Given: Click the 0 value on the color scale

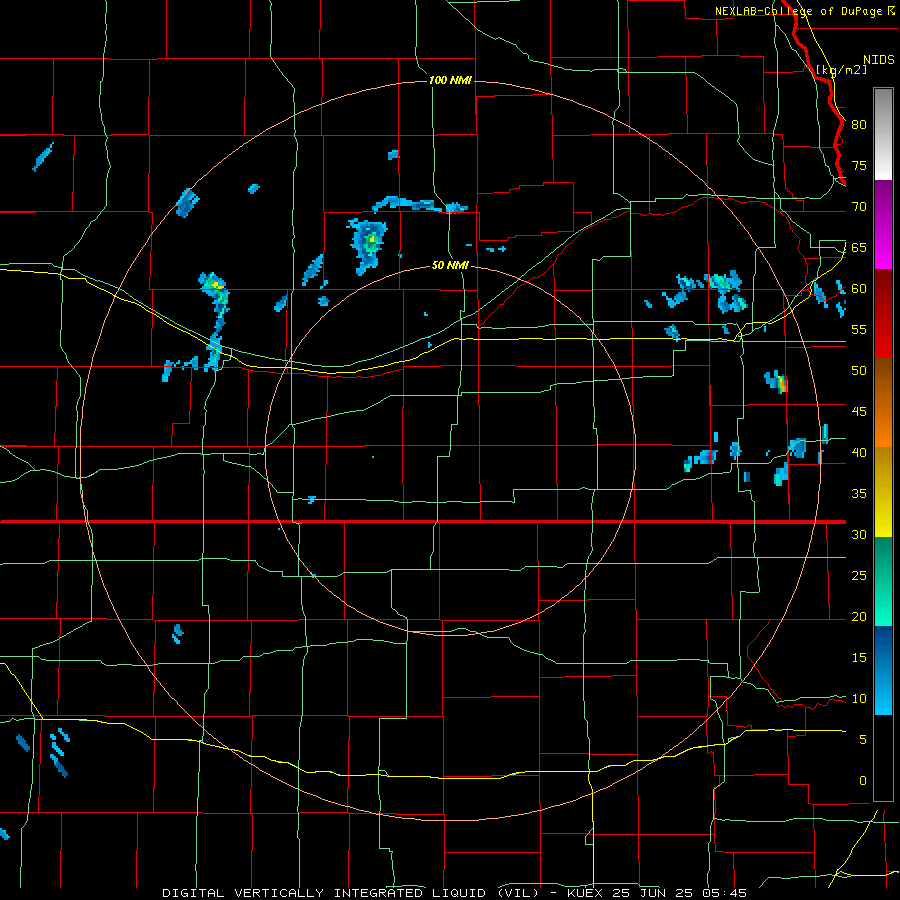Looking at the screenshot, I should (863, 781).
